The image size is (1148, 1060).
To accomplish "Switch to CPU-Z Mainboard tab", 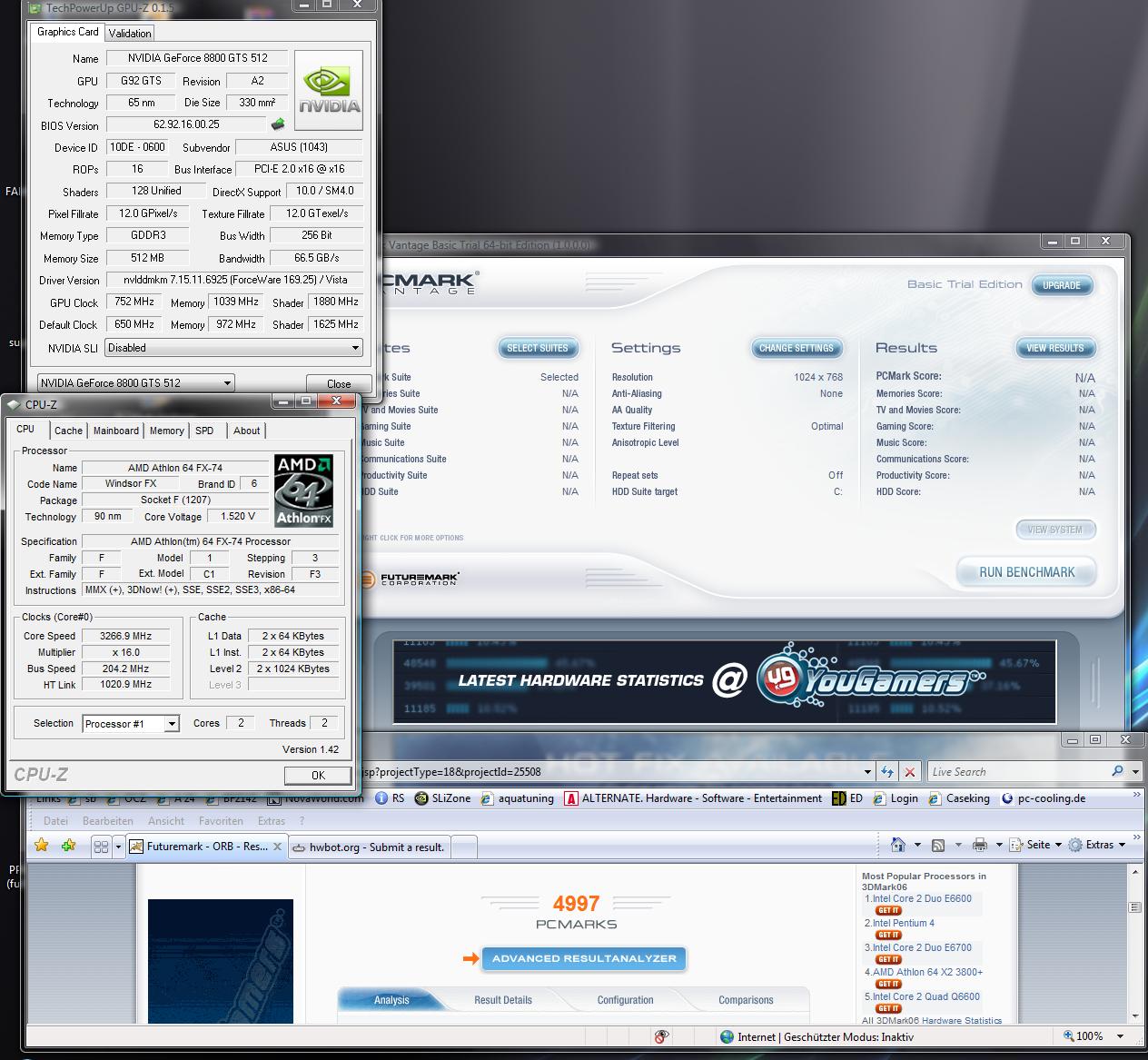I will coord(116,431).
